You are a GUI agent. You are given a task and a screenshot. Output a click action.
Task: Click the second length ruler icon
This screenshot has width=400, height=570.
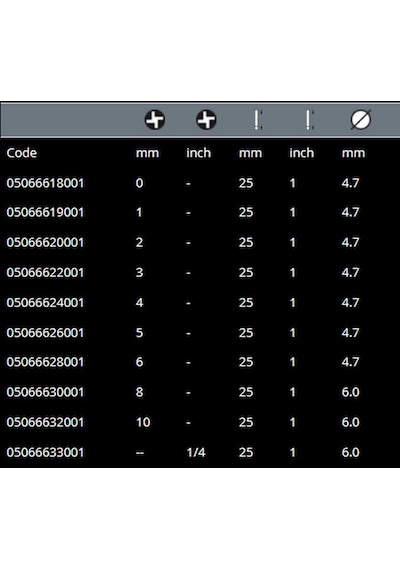309,120
